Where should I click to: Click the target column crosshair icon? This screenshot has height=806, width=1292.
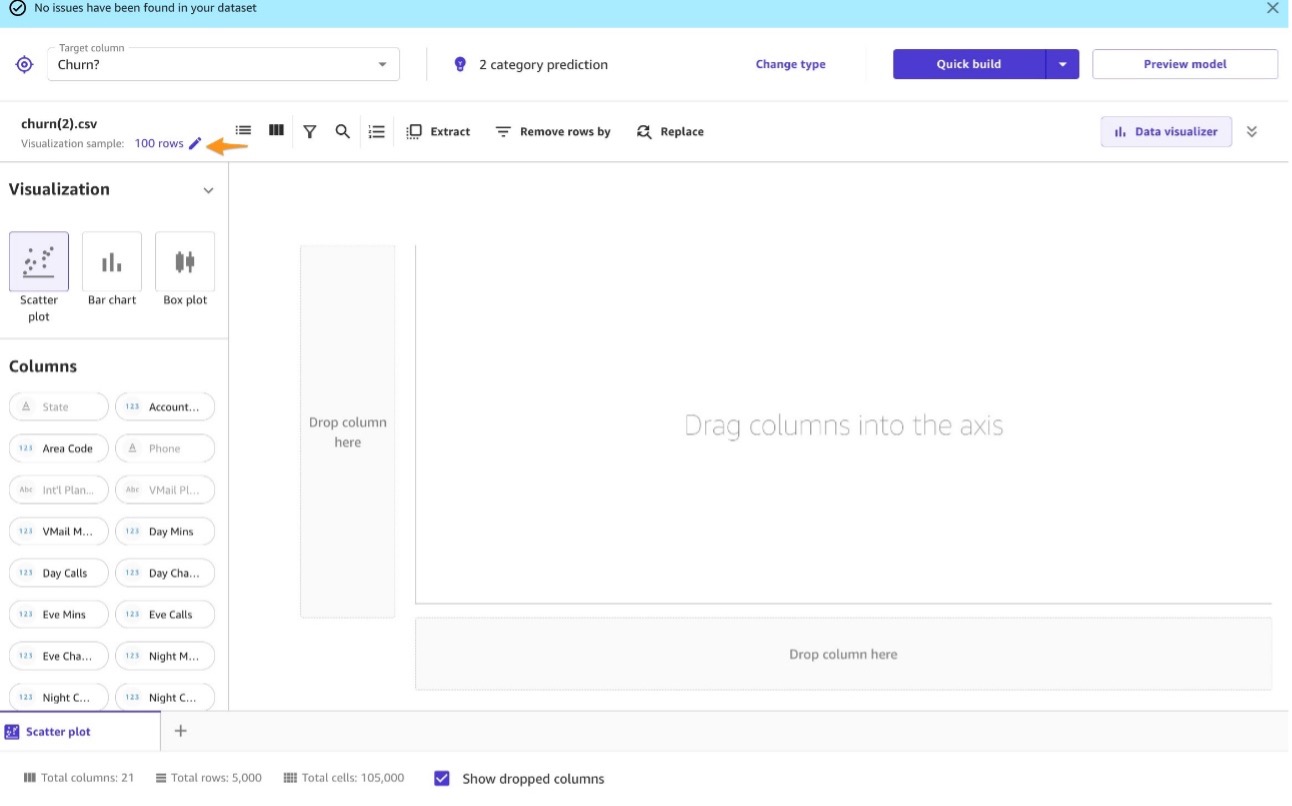[25, 65]
